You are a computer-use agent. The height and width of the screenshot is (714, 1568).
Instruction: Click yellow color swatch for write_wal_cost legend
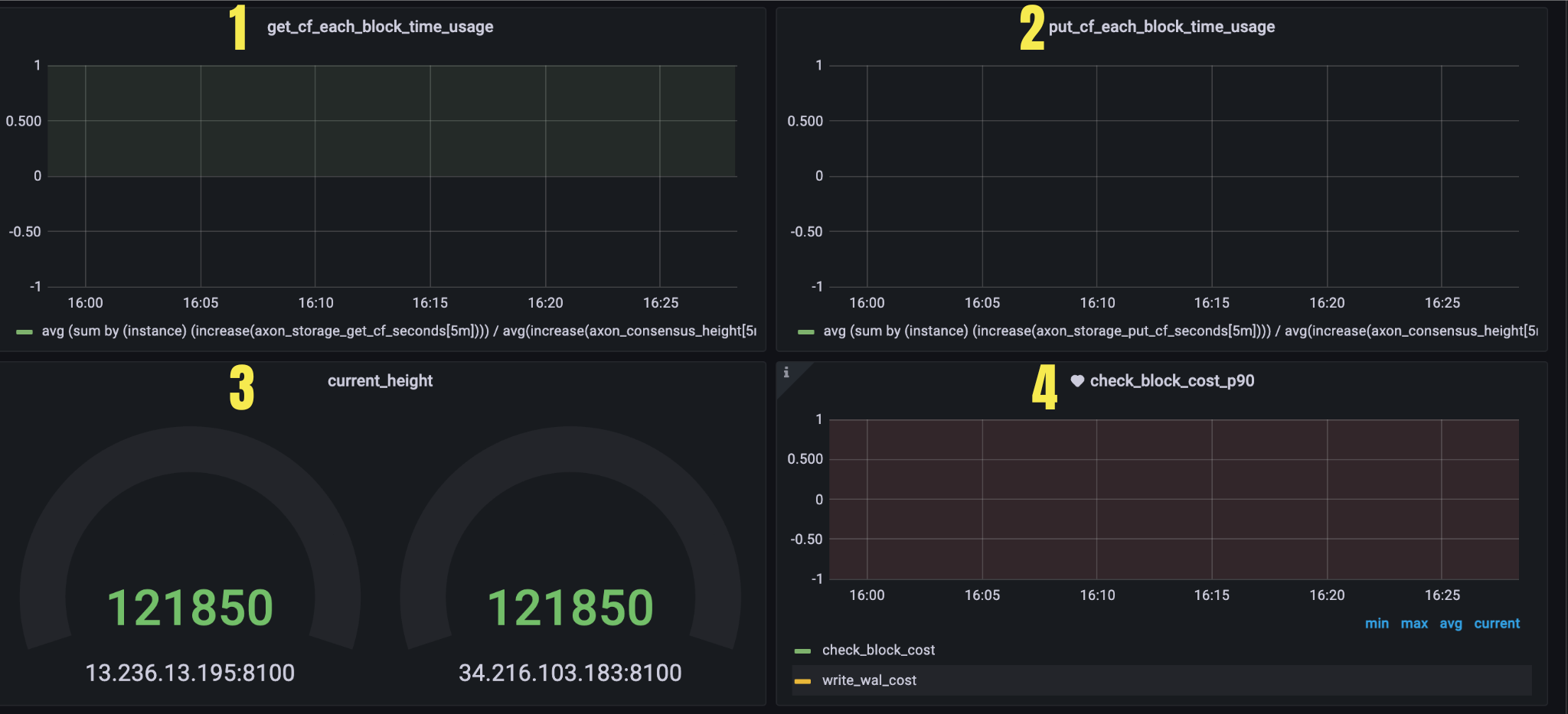tap(802, 681)
